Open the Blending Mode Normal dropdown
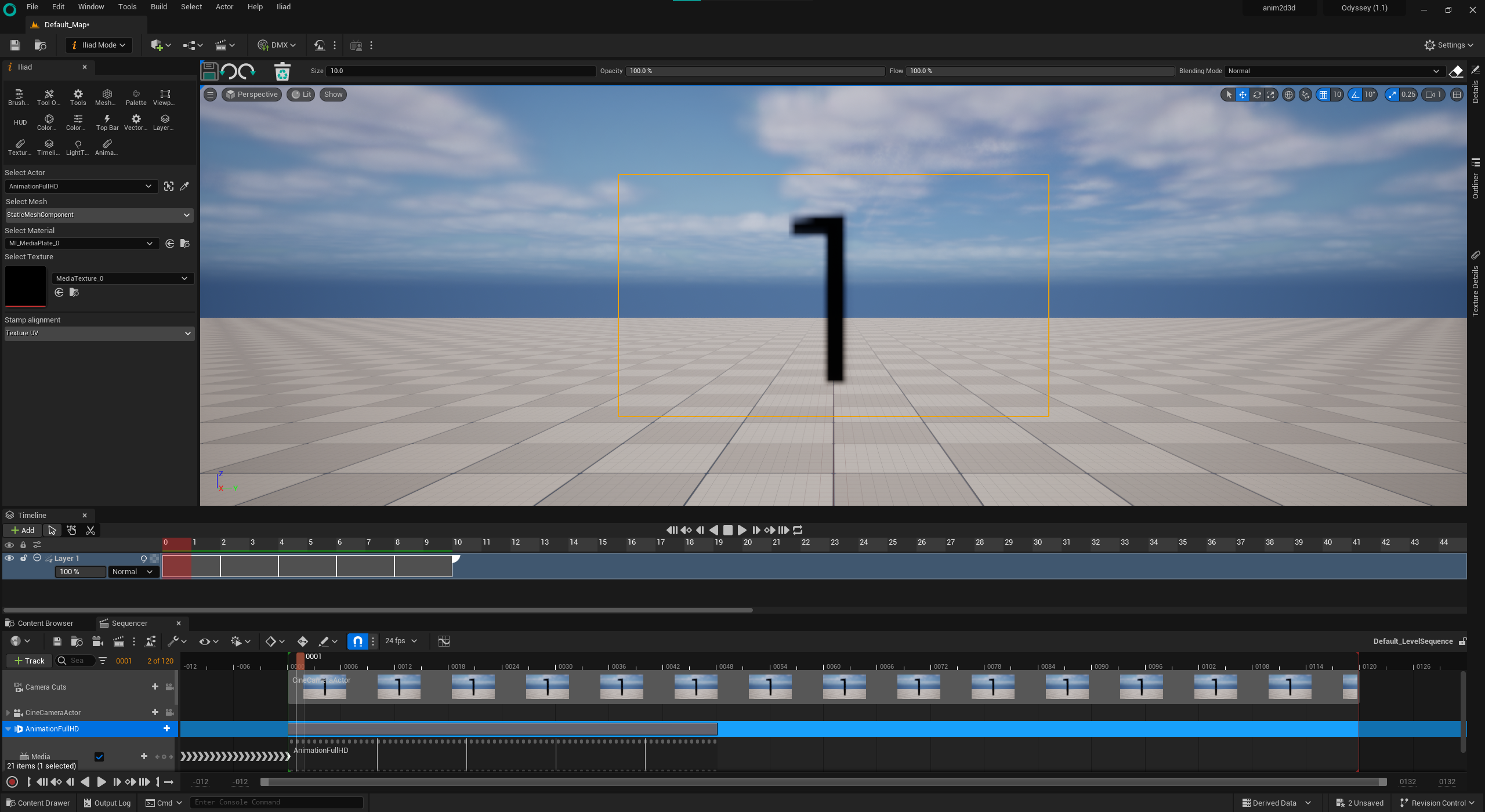 [x=1334, y=71]
